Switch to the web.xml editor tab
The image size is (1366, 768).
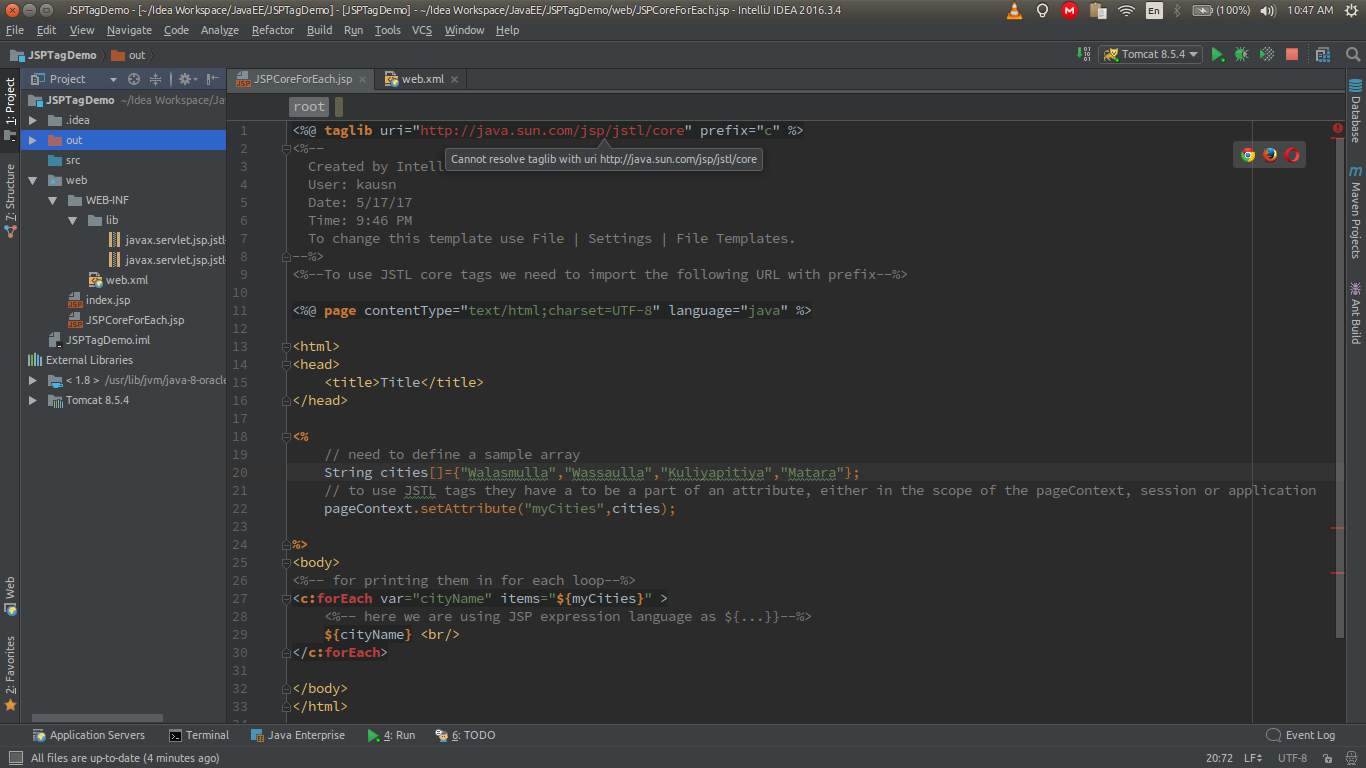(x=420, y=79)
